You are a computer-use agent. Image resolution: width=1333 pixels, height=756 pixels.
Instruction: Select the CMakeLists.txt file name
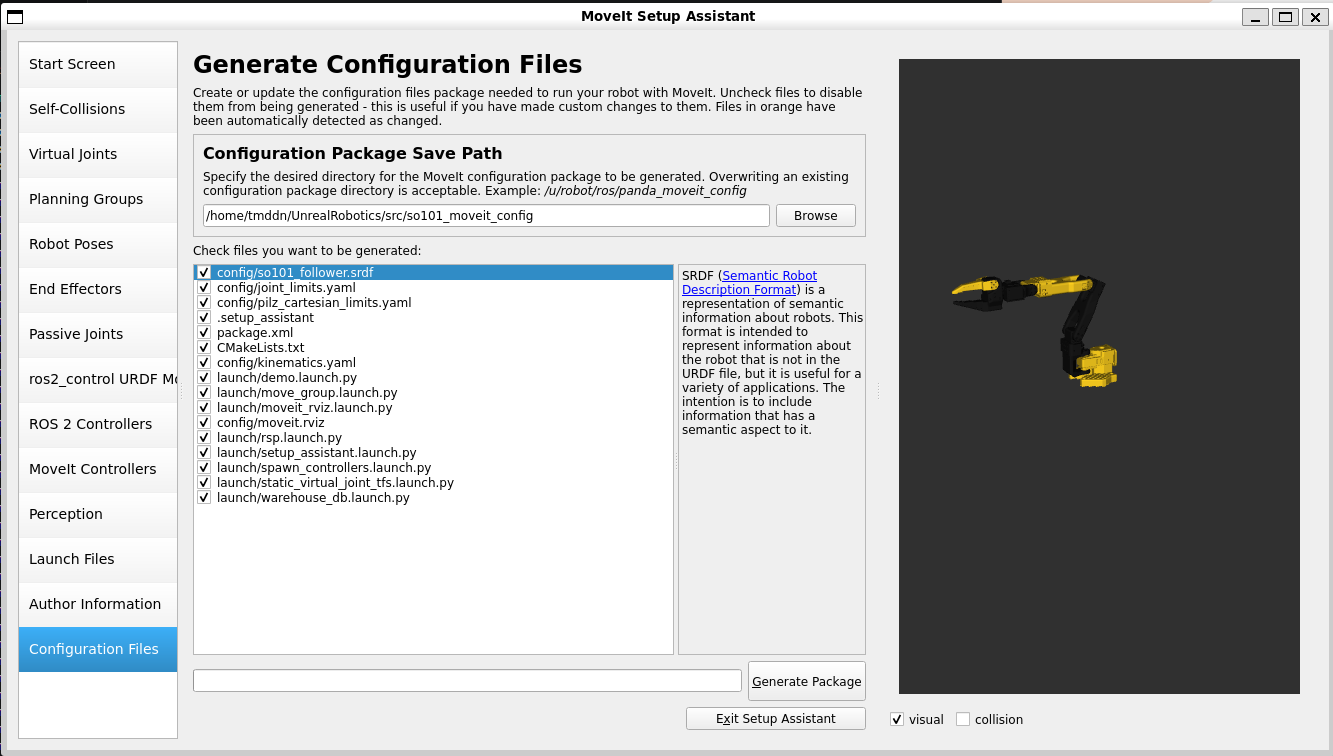pos(260,347)
